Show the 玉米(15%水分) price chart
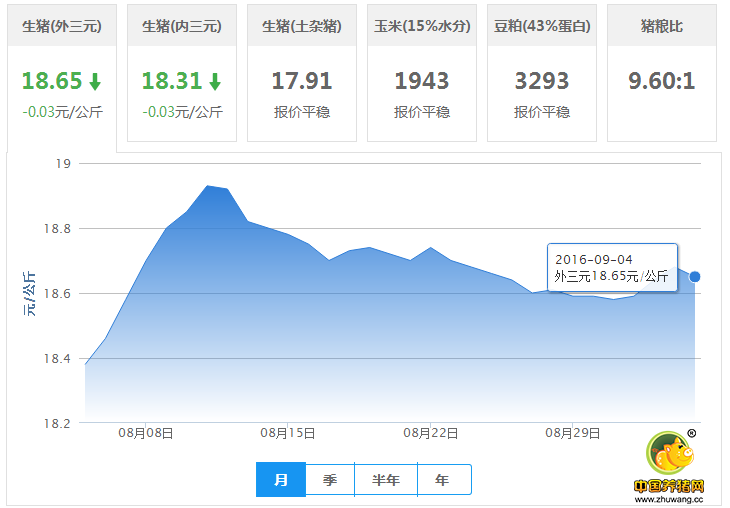The width and height of the screenshot is (730, 508). click(x=422, y=27)
